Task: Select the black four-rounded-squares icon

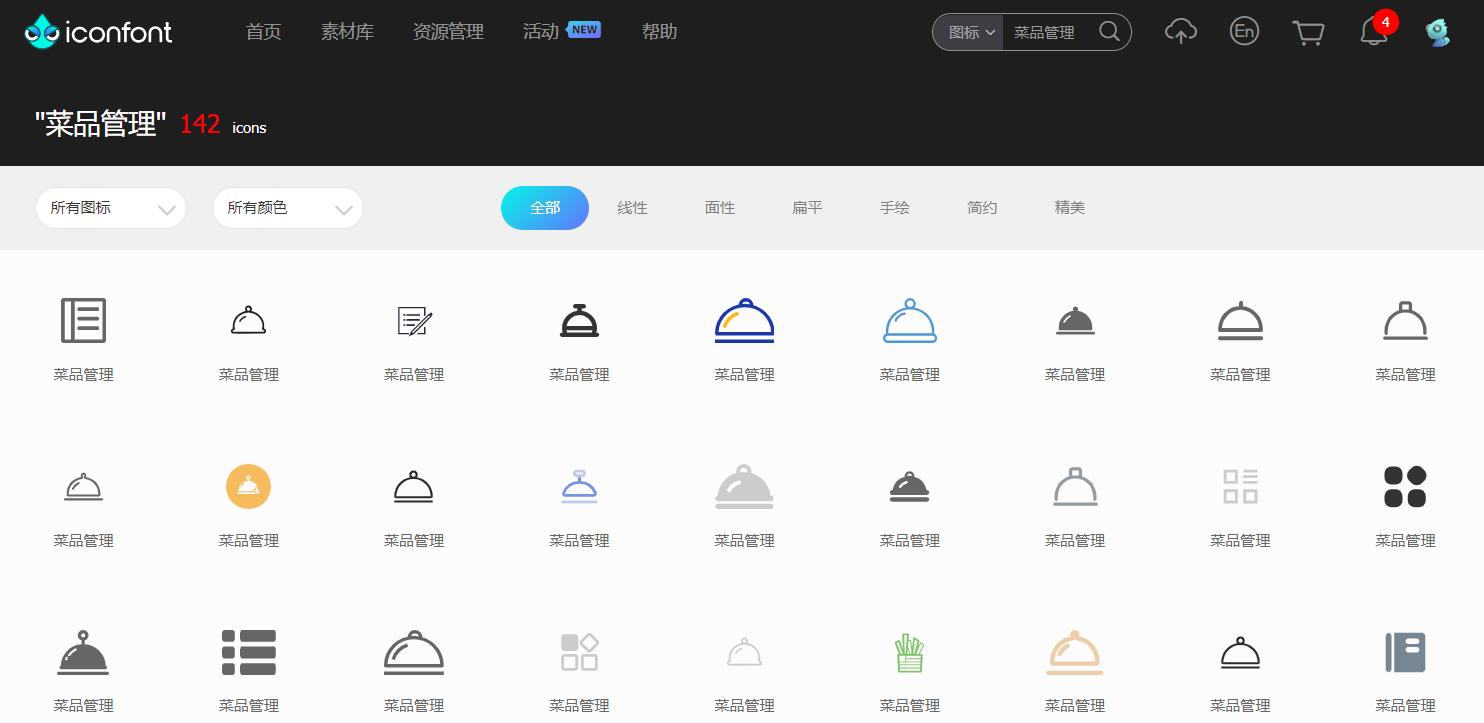Action: click(1405, 487)
